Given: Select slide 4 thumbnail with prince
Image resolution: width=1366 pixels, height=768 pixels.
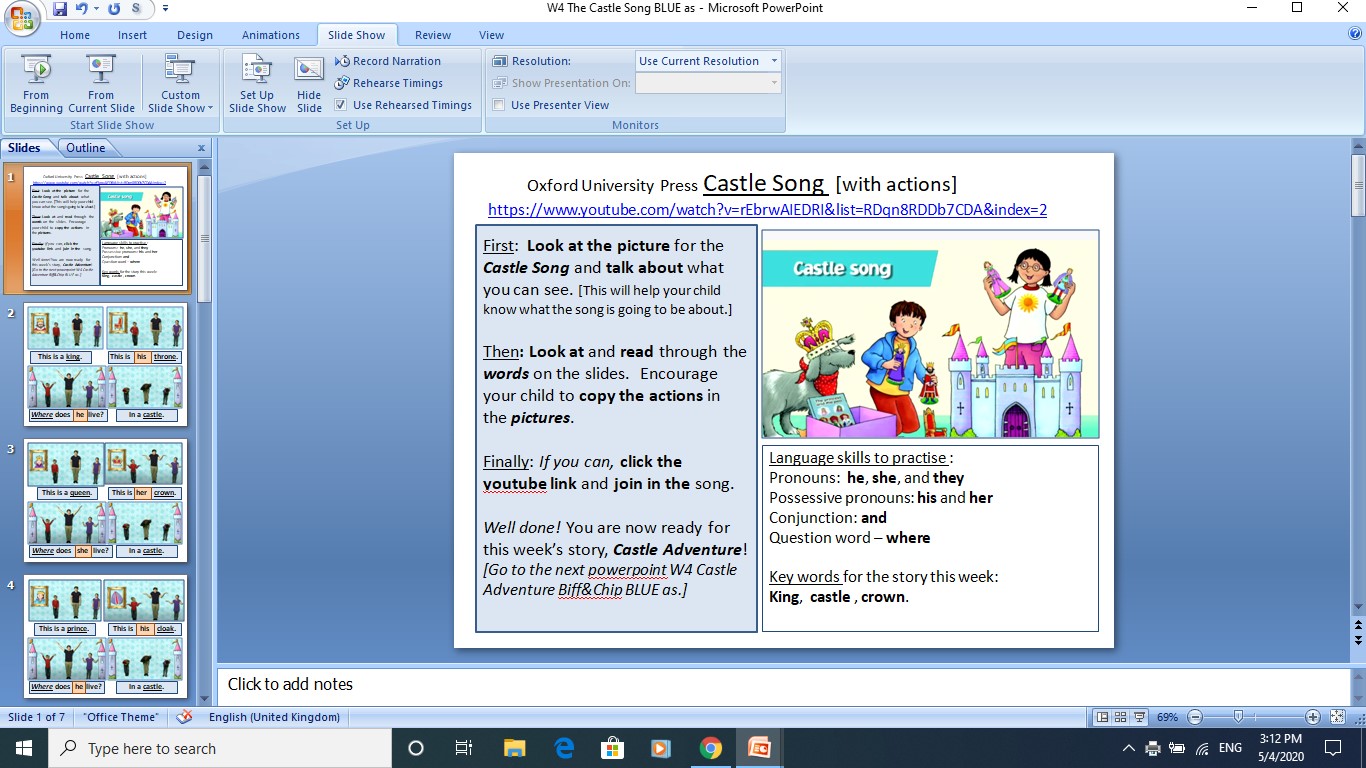Looking at the screenshot, I should (104, 636).
